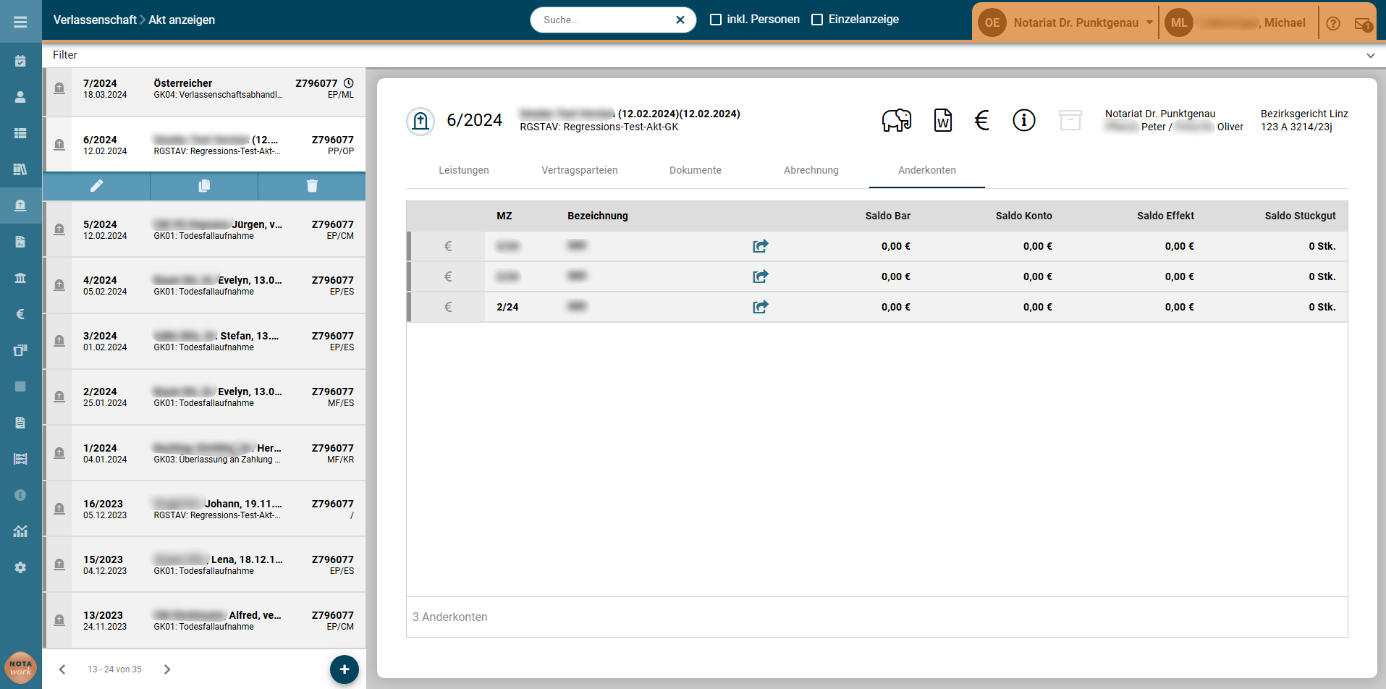The height and width of the screenshot is (689, 1386).
Task: Open the persons icon in the sidebar
Action: (20, 97)
